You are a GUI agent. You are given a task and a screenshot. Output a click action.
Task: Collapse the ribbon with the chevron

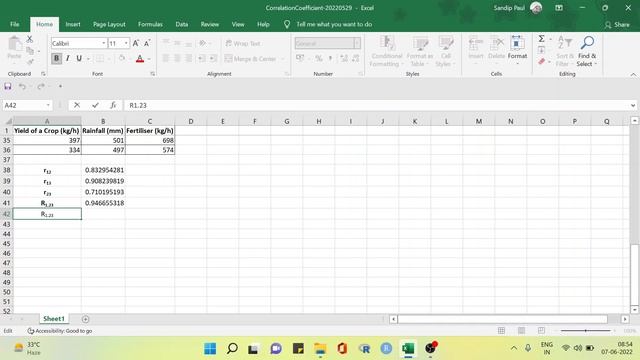point(633,74)
